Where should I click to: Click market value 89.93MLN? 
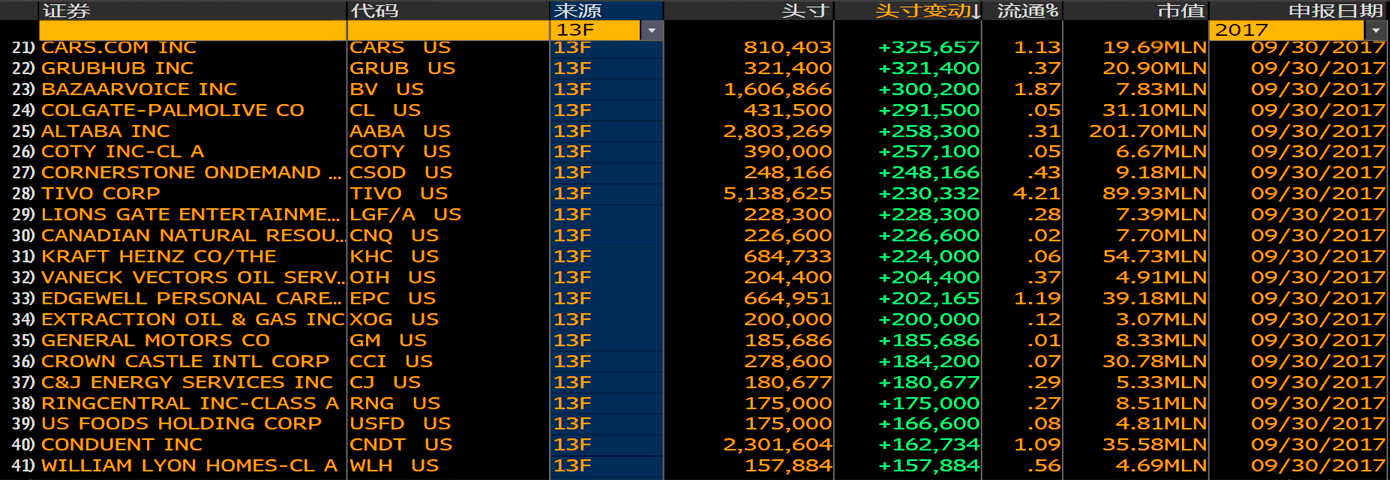[x=1155, y=193]
